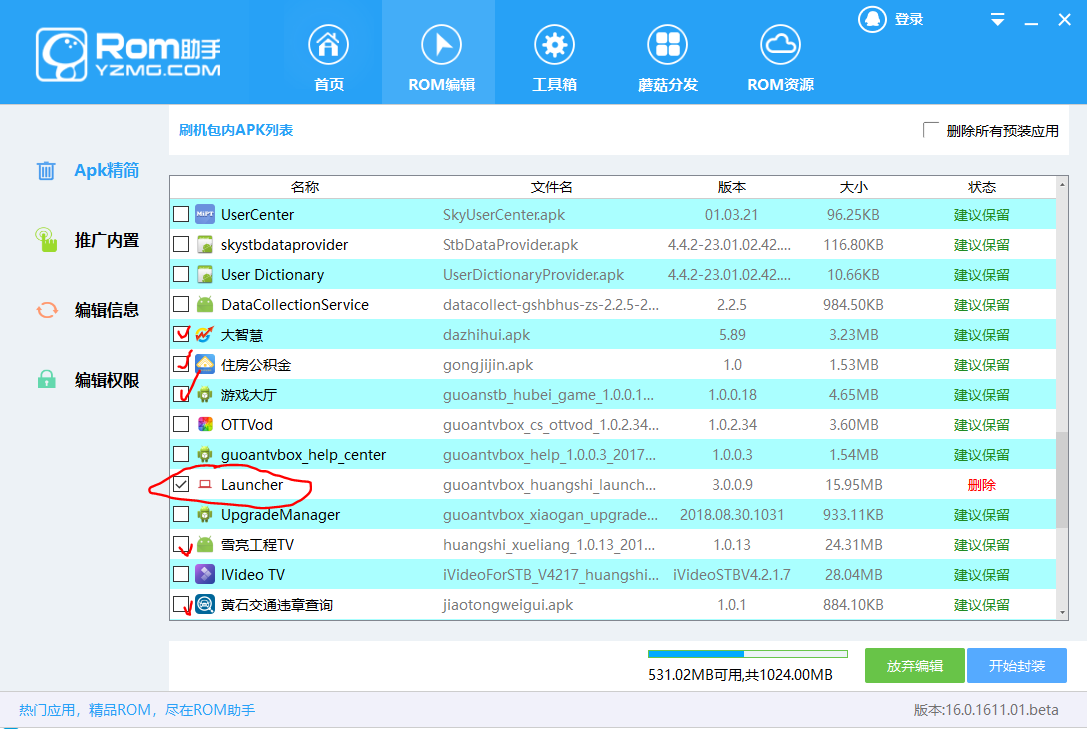
Task: Click the Apk精简 trash can icon
Action: (x=46, y=170)
